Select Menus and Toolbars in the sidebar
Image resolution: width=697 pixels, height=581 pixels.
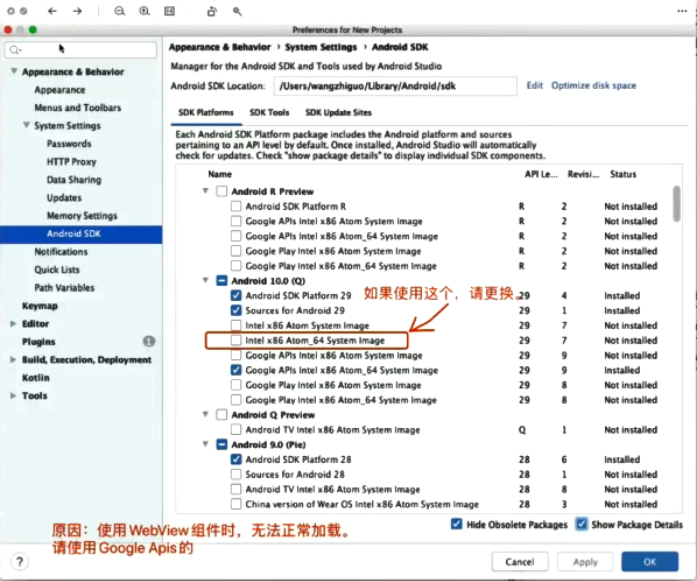point(78,108)
